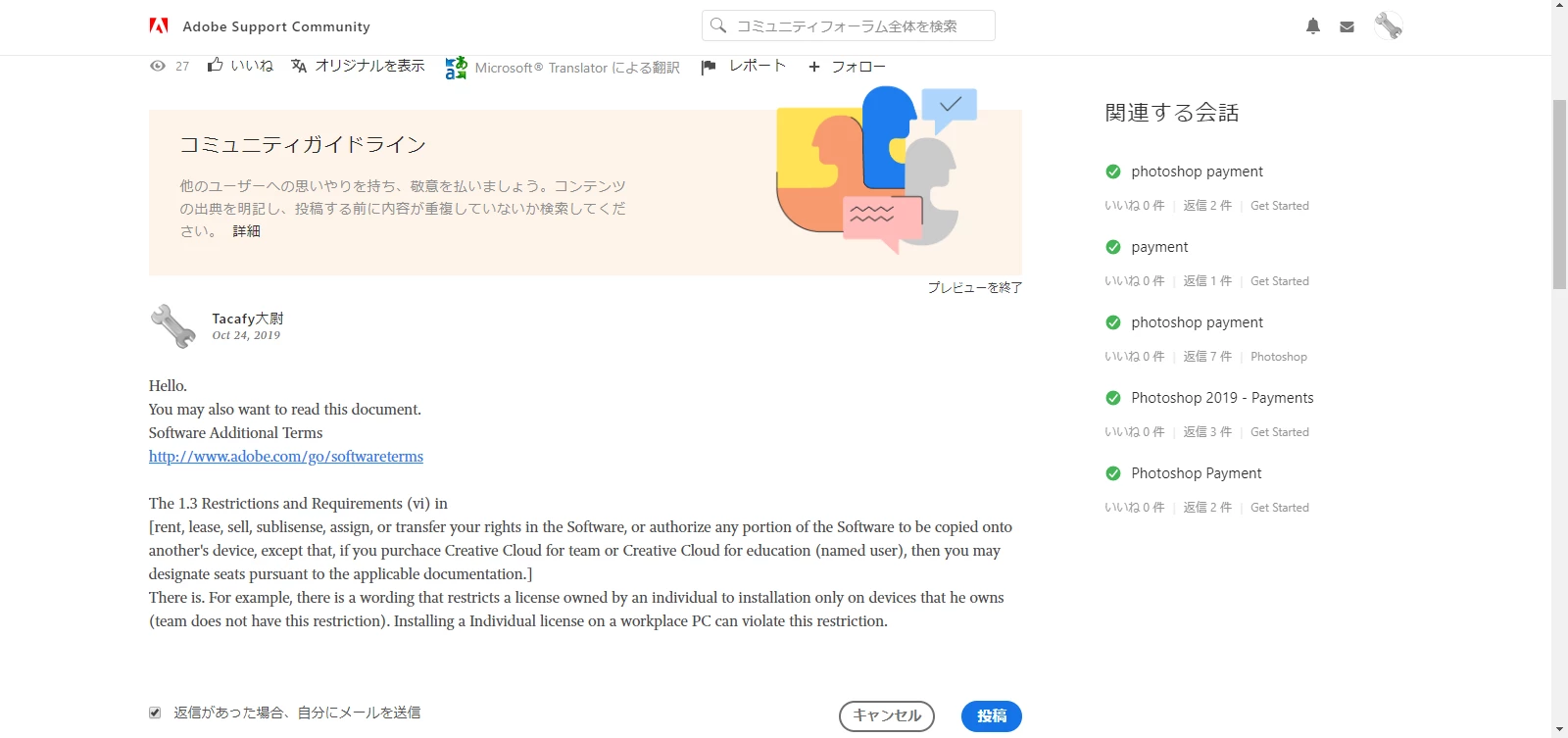Click the search magnifier icon

pos(718,25)
